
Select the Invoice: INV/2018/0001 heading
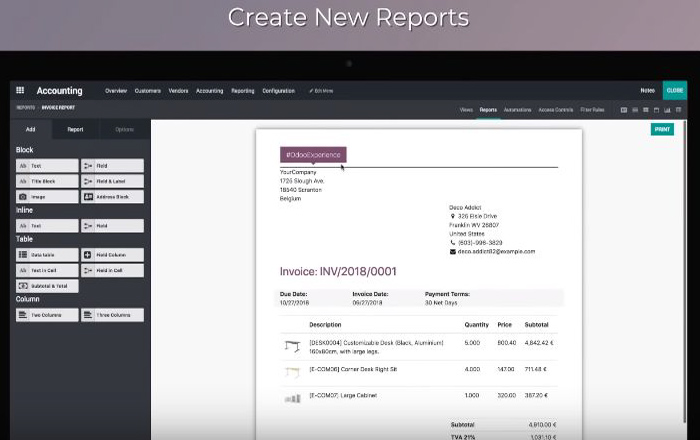[x=338, y=271]
